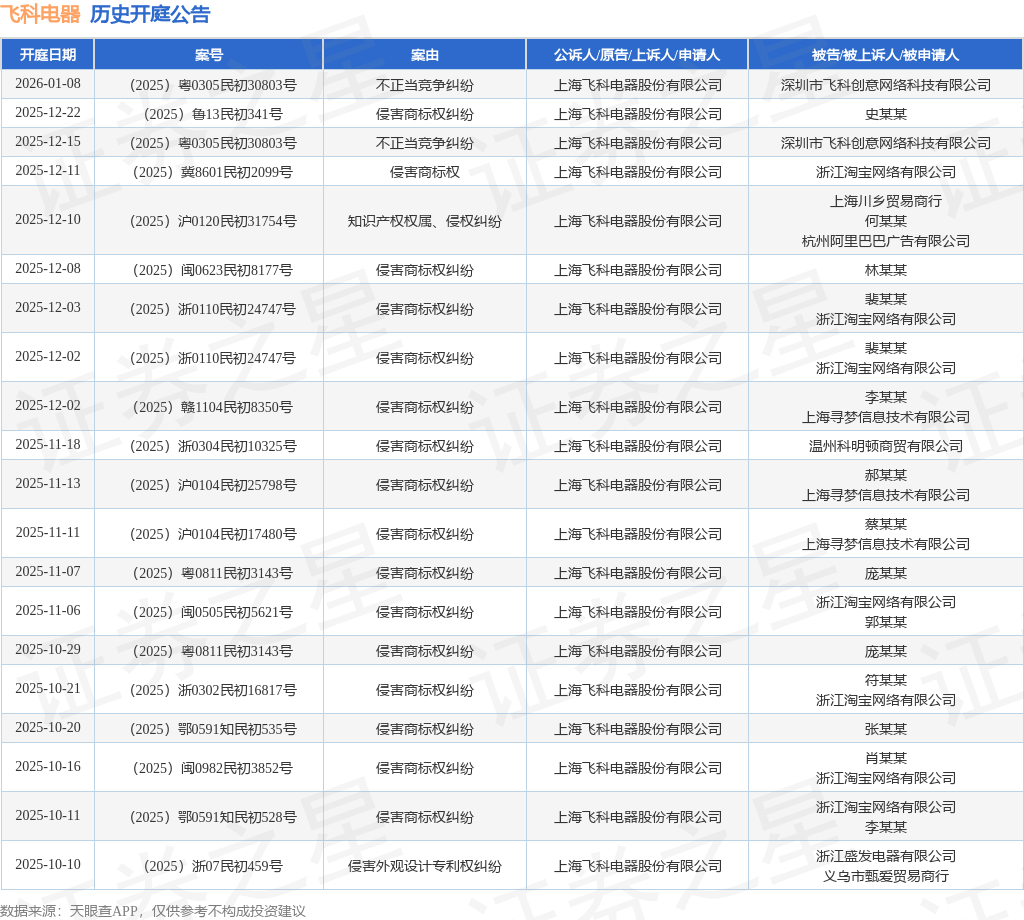Click the date 2025-11-18
Viewport: 1024px width, 920px height.
coord(48,445)
